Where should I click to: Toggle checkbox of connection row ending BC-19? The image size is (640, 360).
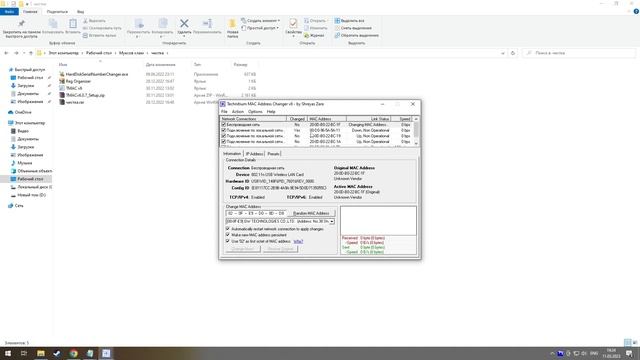click(223, 136)
